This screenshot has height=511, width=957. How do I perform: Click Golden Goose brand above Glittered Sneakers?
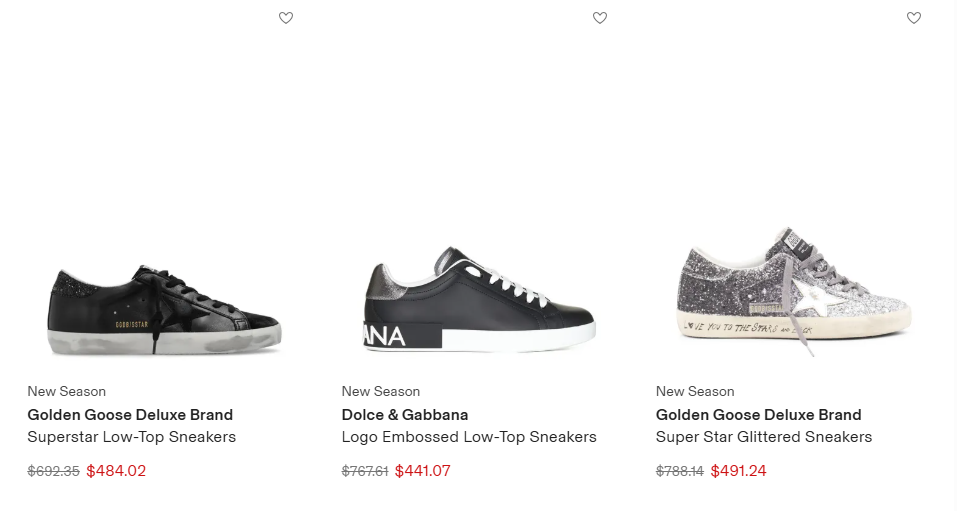pos(758,415)
